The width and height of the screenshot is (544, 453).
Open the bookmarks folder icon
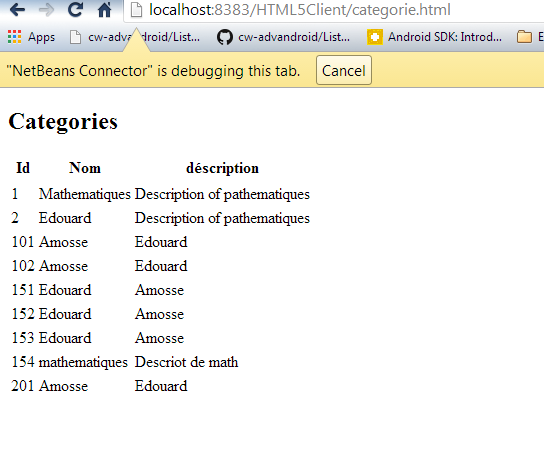524,37
